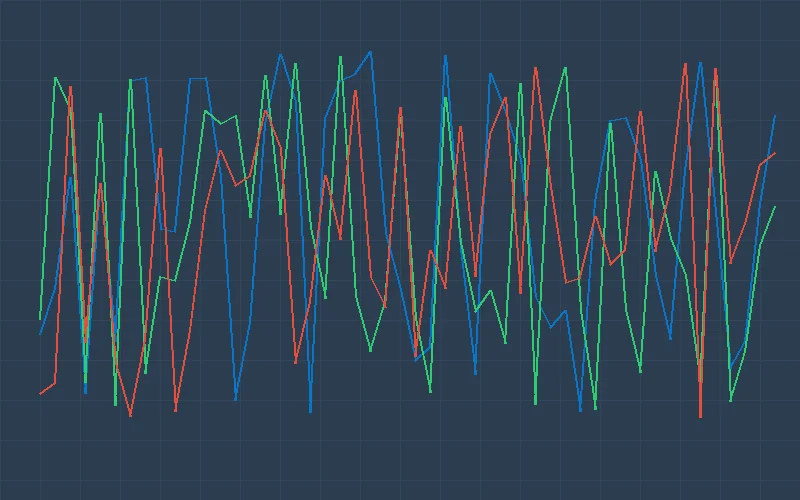Click the blue line's deep trough right of center

click(x=580, y=411)
